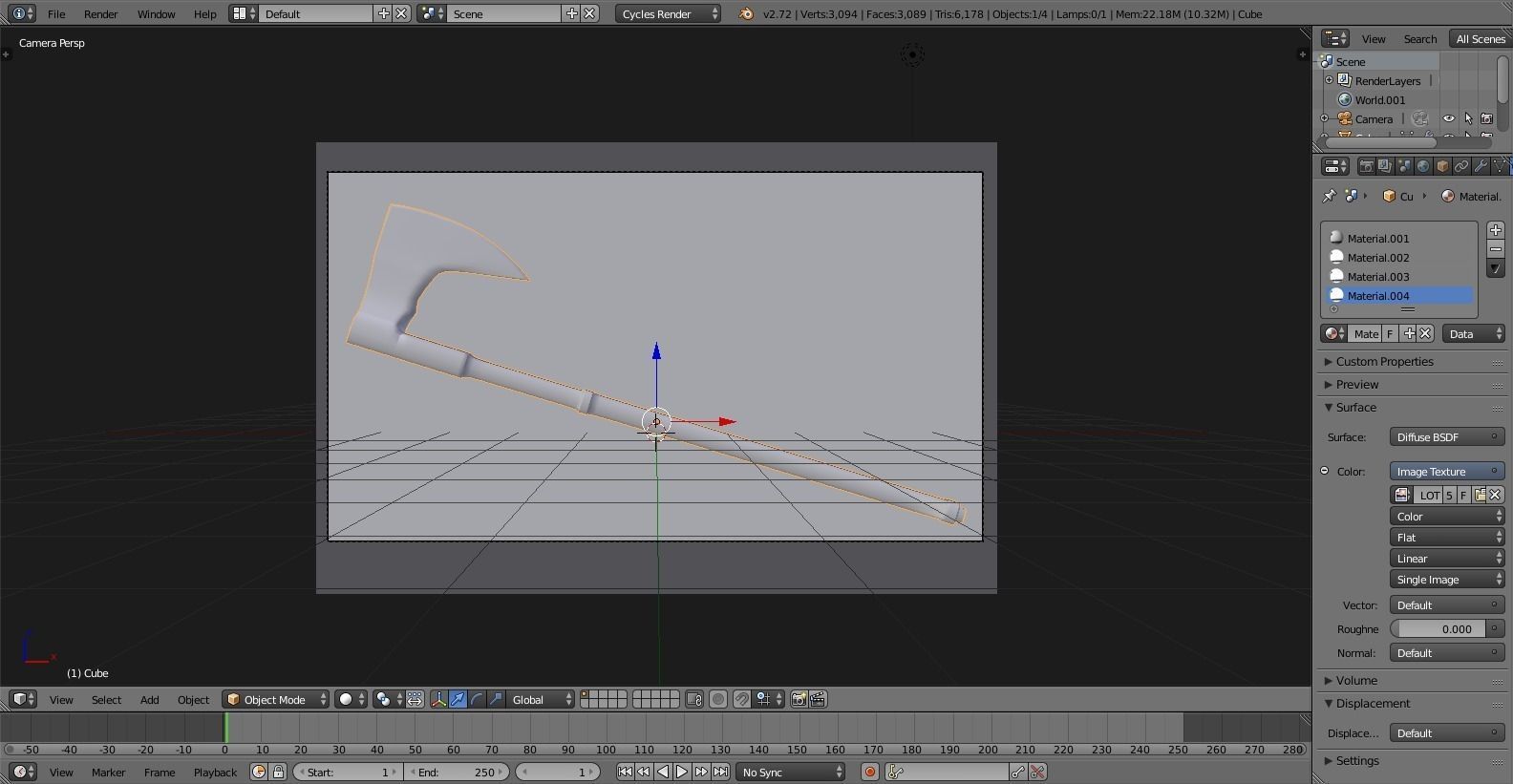The height and width of the screenshot is (784, 1513).
Task: Delete the current Scene
Action: pos(590,13)
